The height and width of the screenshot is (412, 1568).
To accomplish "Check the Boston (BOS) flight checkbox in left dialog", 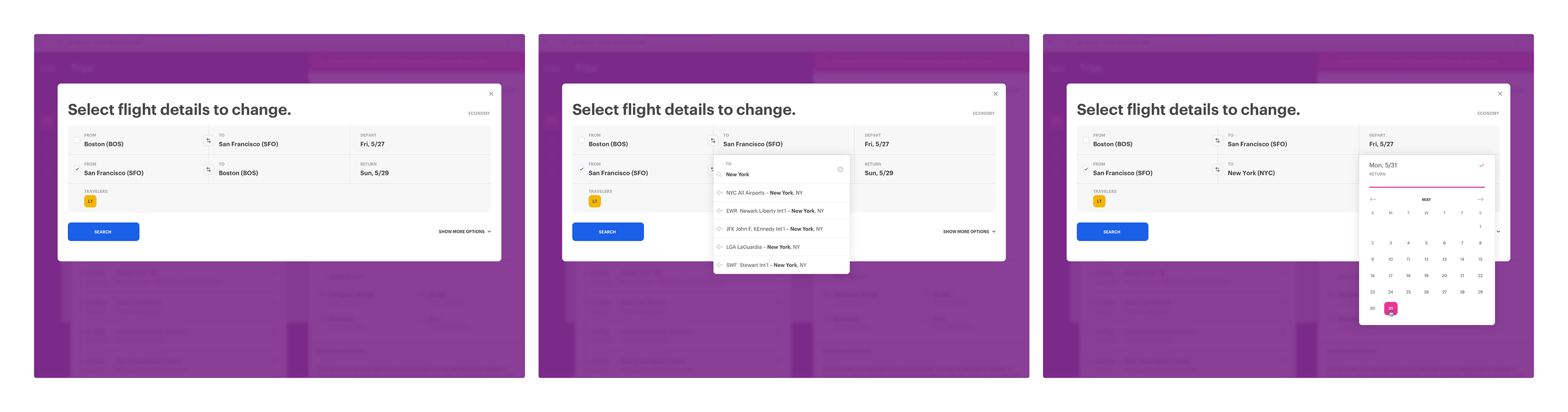I will (x=77, y=140).
